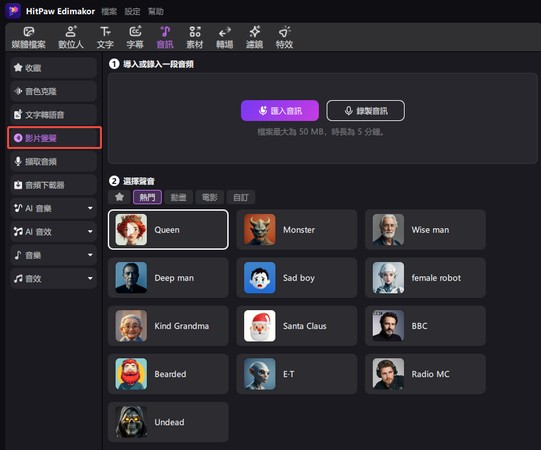The image size is (541, 450).
Task: Show favorite voices via the star tab
Action: [x=119, y=197]
